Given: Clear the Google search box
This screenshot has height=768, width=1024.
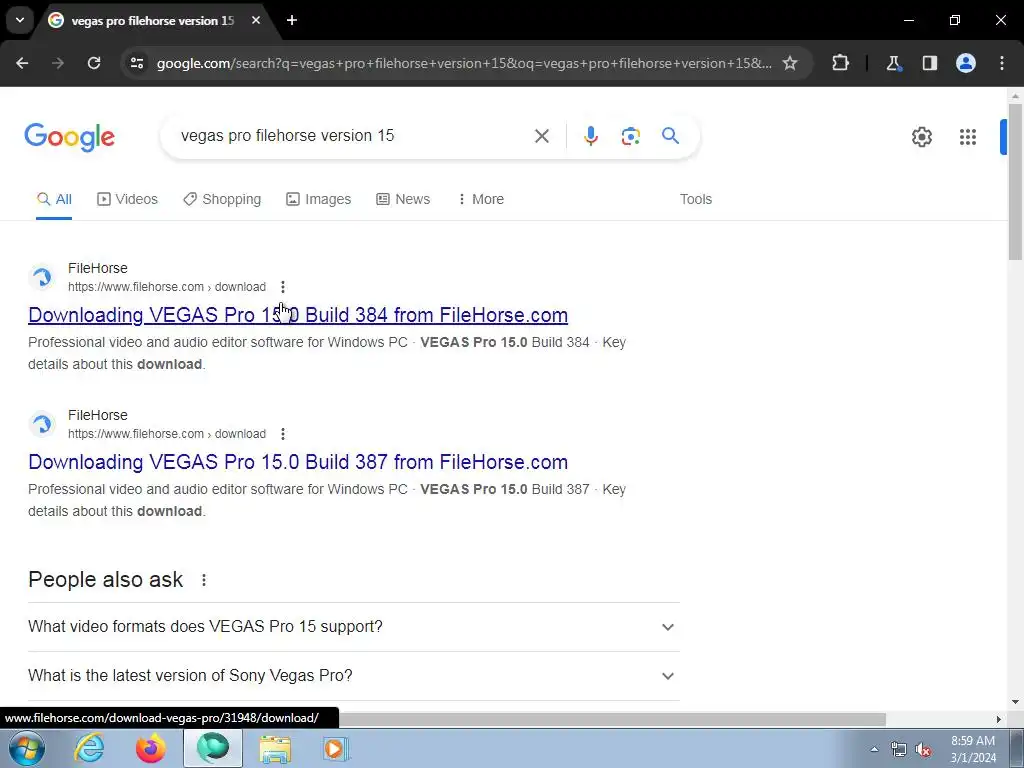Looking at the screenshot, I should (x=541, y=136).
